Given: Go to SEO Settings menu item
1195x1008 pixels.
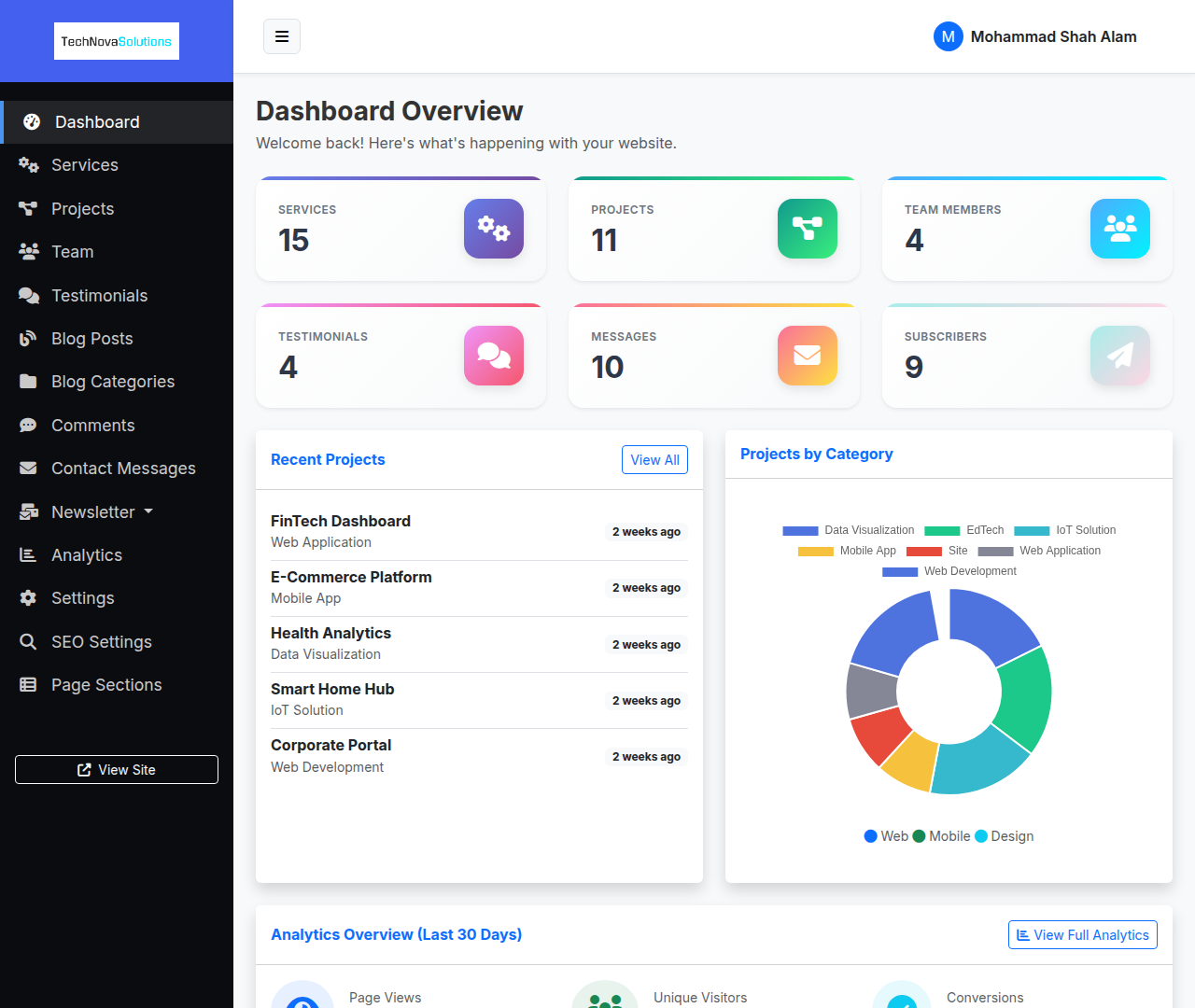Looking at the screenshot, I should point(102,642).
